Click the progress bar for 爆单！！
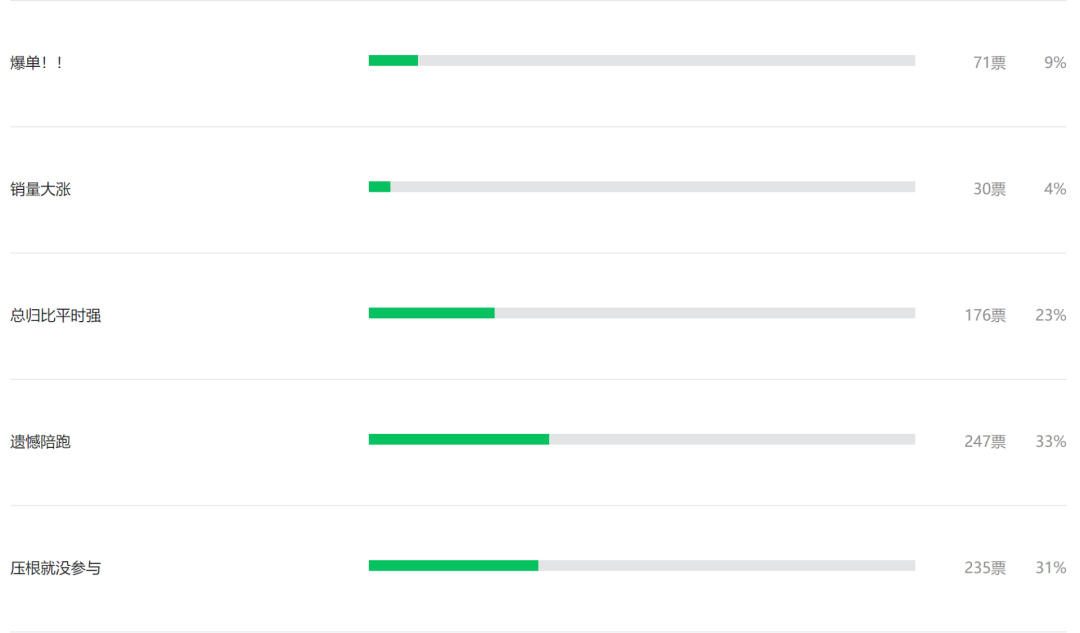Image resolution: width=1080 pixels, height=633 pixels. pyautogui.click(x=393, y=61)
